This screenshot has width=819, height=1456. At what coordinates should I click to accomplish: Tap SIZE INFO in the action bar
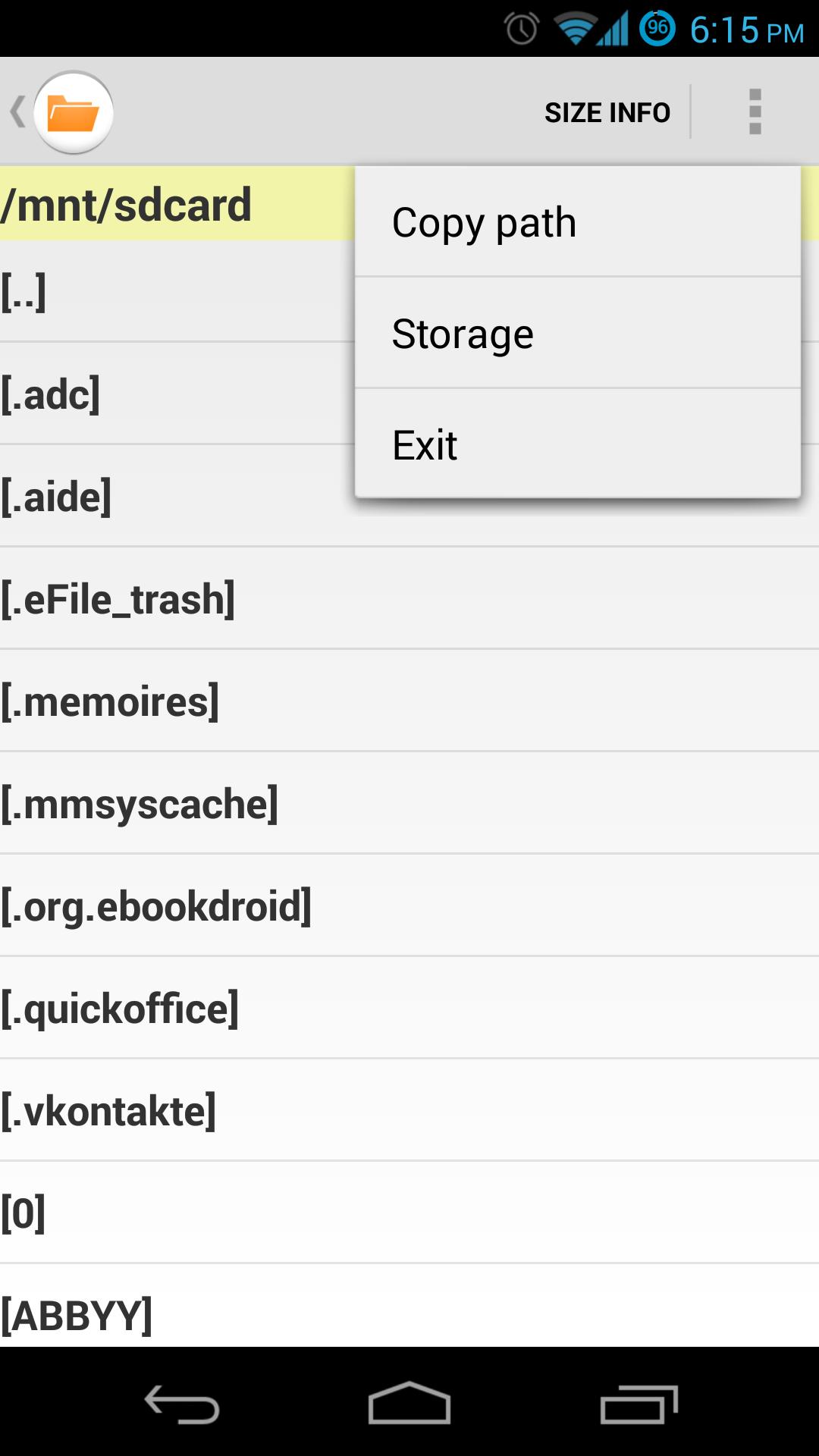click(x=607, y=111)
